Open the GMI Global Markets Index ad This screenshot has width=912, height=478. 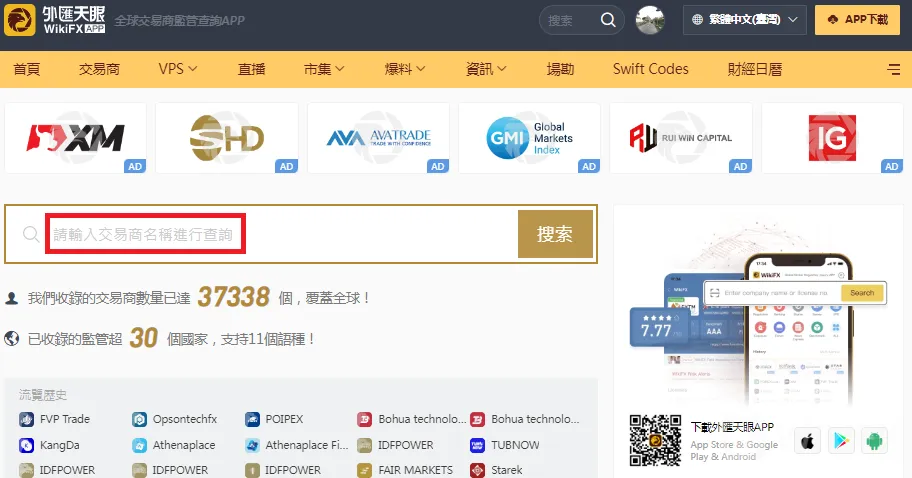click(529, 138)
